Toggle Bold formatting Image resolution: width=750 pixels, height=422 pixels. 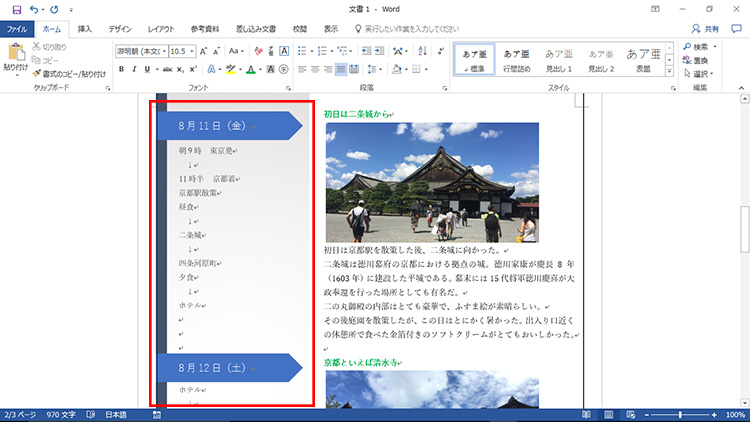pos(121,69)
